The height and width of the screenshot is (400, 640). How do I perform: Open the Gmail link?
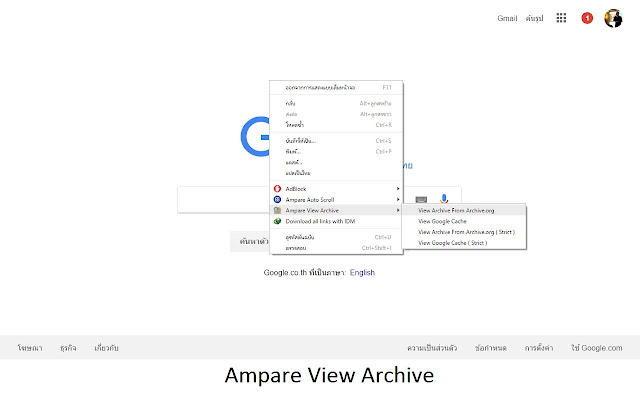(507, 18)
